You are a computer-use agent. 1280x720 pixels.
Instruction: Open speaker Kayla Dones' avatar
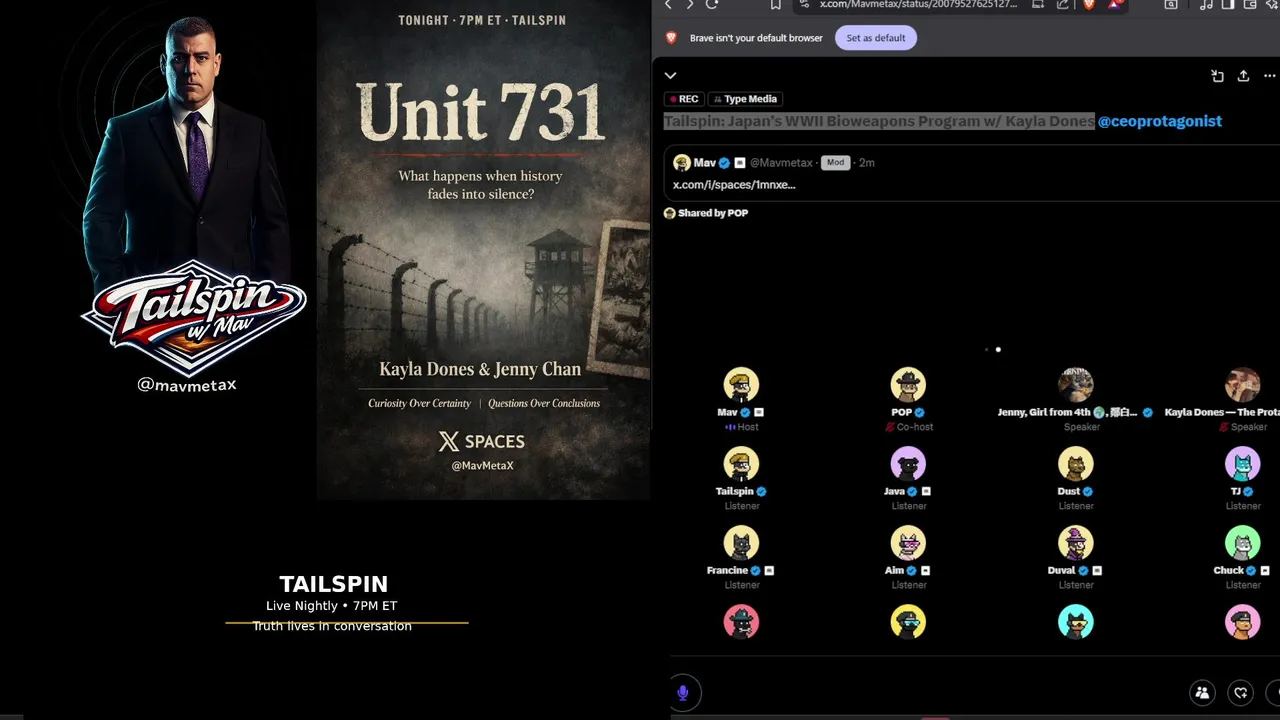pyautogui.click(x=1243, y=385)
